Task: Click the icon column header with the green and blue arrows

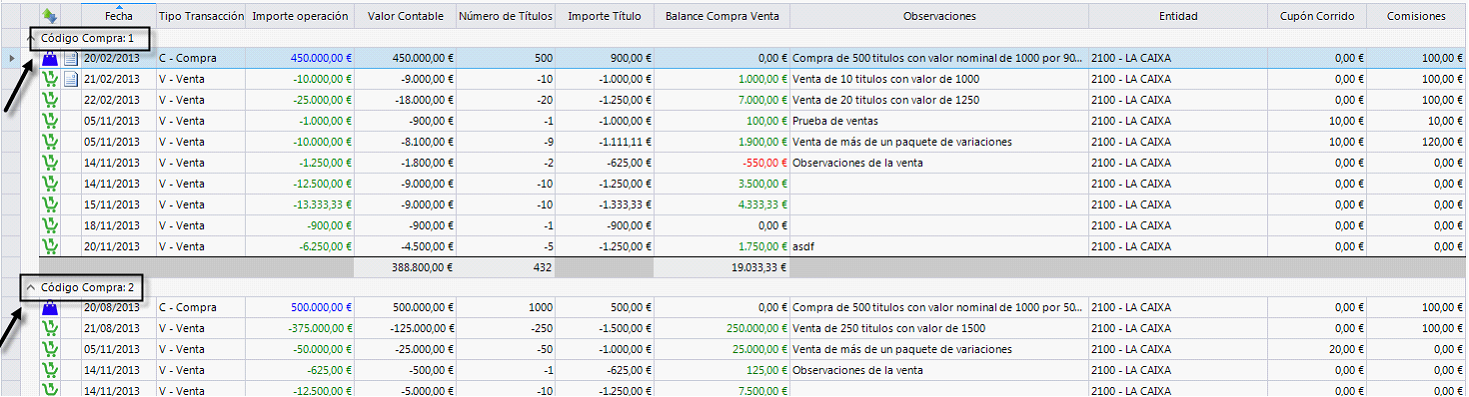Action: [50, 16]
